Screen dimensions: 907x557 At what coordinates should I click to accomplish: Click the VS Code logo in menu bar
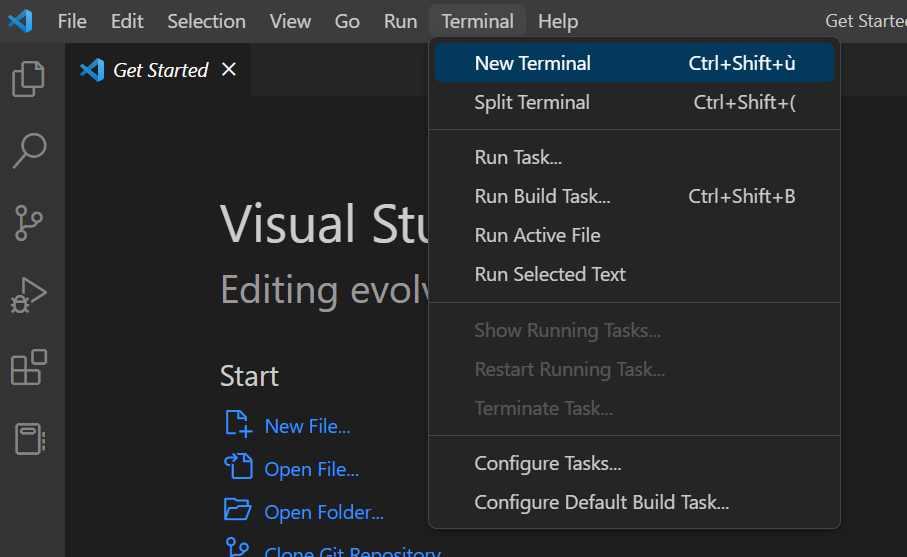[x=20, y=21]
